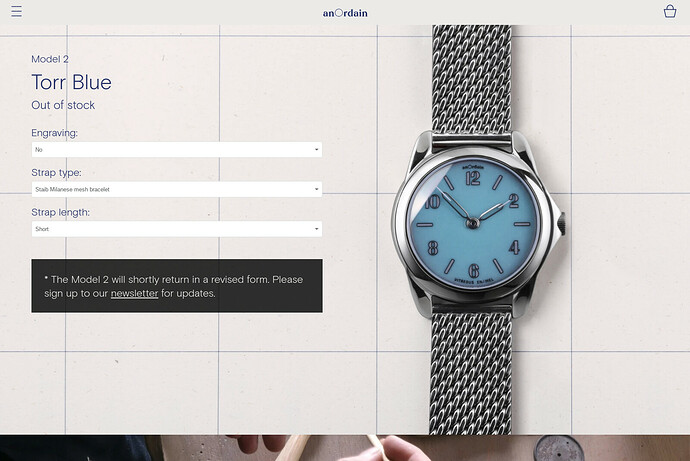Open the Strap length dropdown showing Short
Screen dimensions: 690x461
pyautogui.click(x=176, y=229)
